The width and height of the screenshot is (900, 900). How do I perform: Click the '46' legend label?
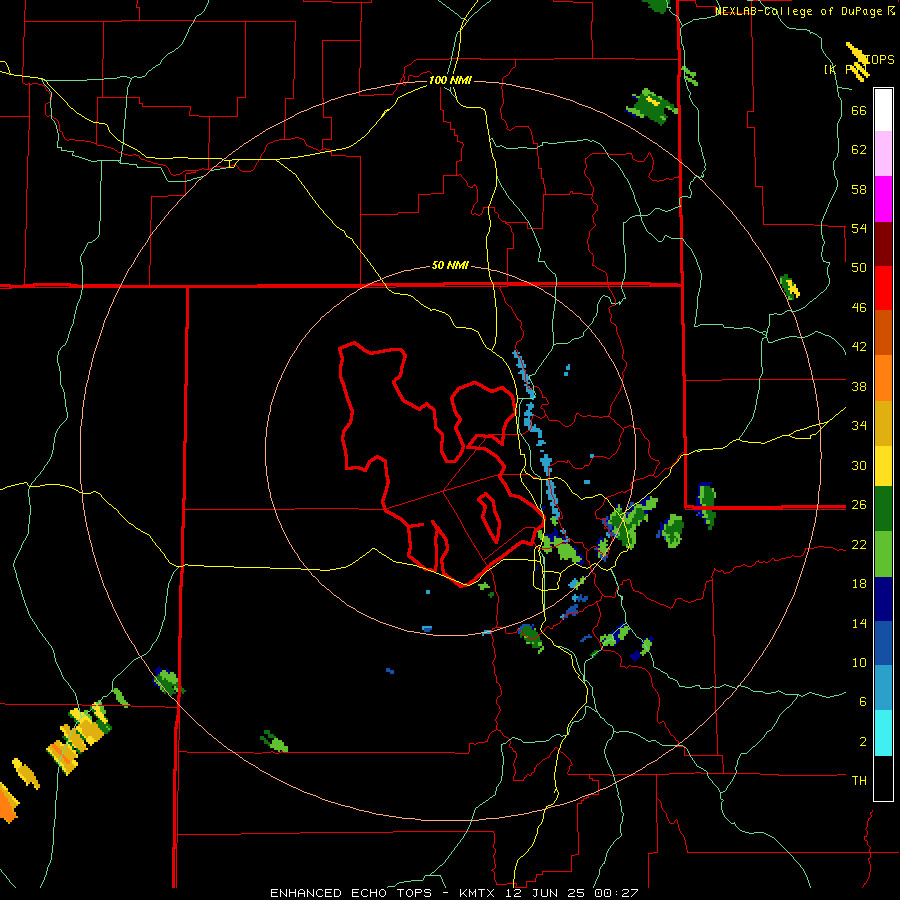pos(859,308)
